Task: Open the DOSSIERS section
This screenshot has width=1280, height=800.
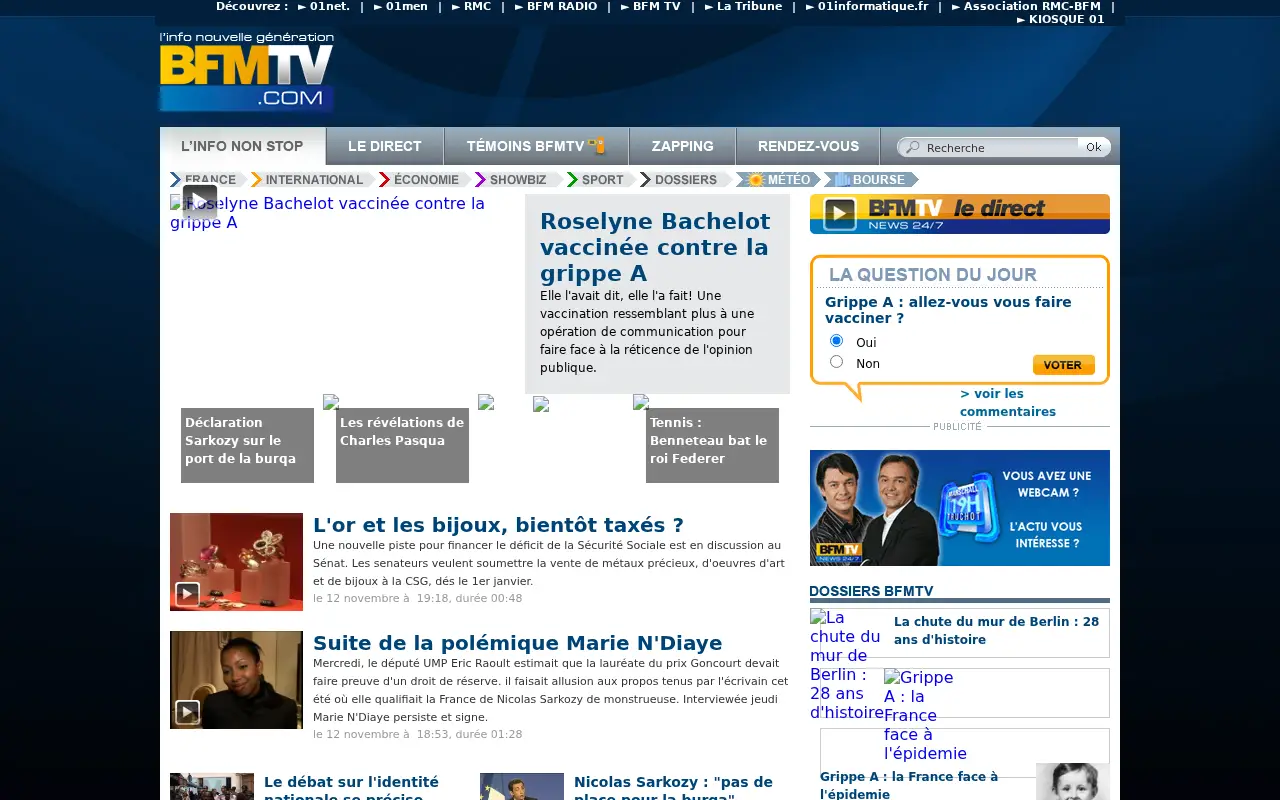Action: point(685,180)
